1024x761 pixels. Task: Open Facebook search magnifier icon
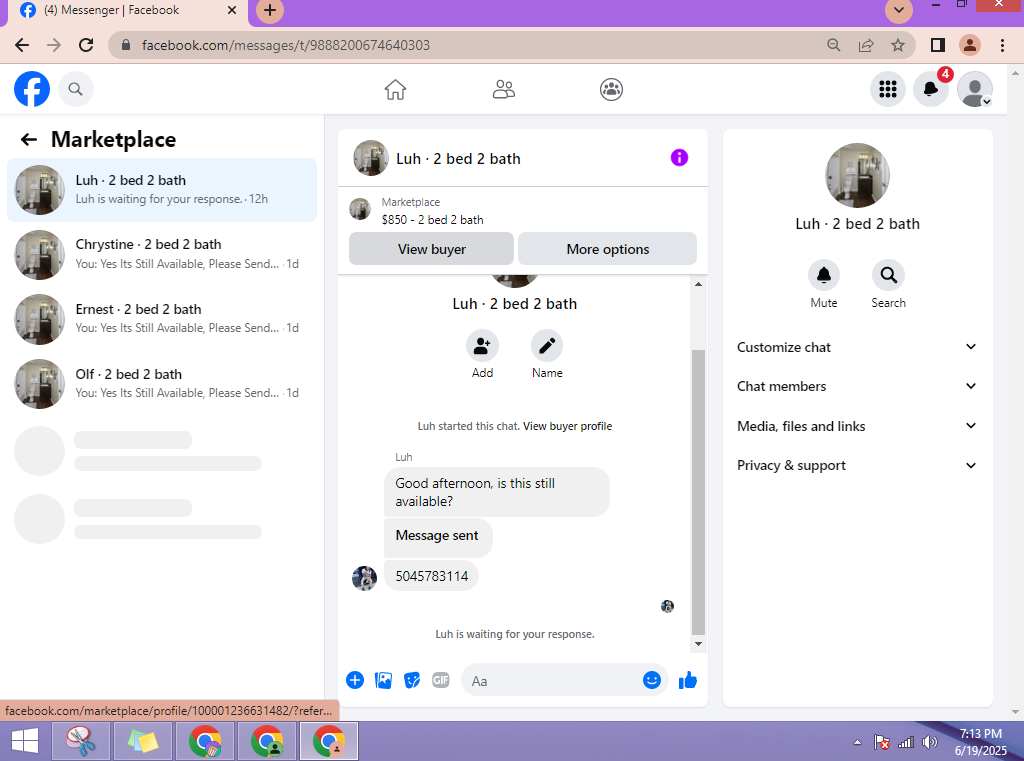pyautogui.click(x=76, y=89)
